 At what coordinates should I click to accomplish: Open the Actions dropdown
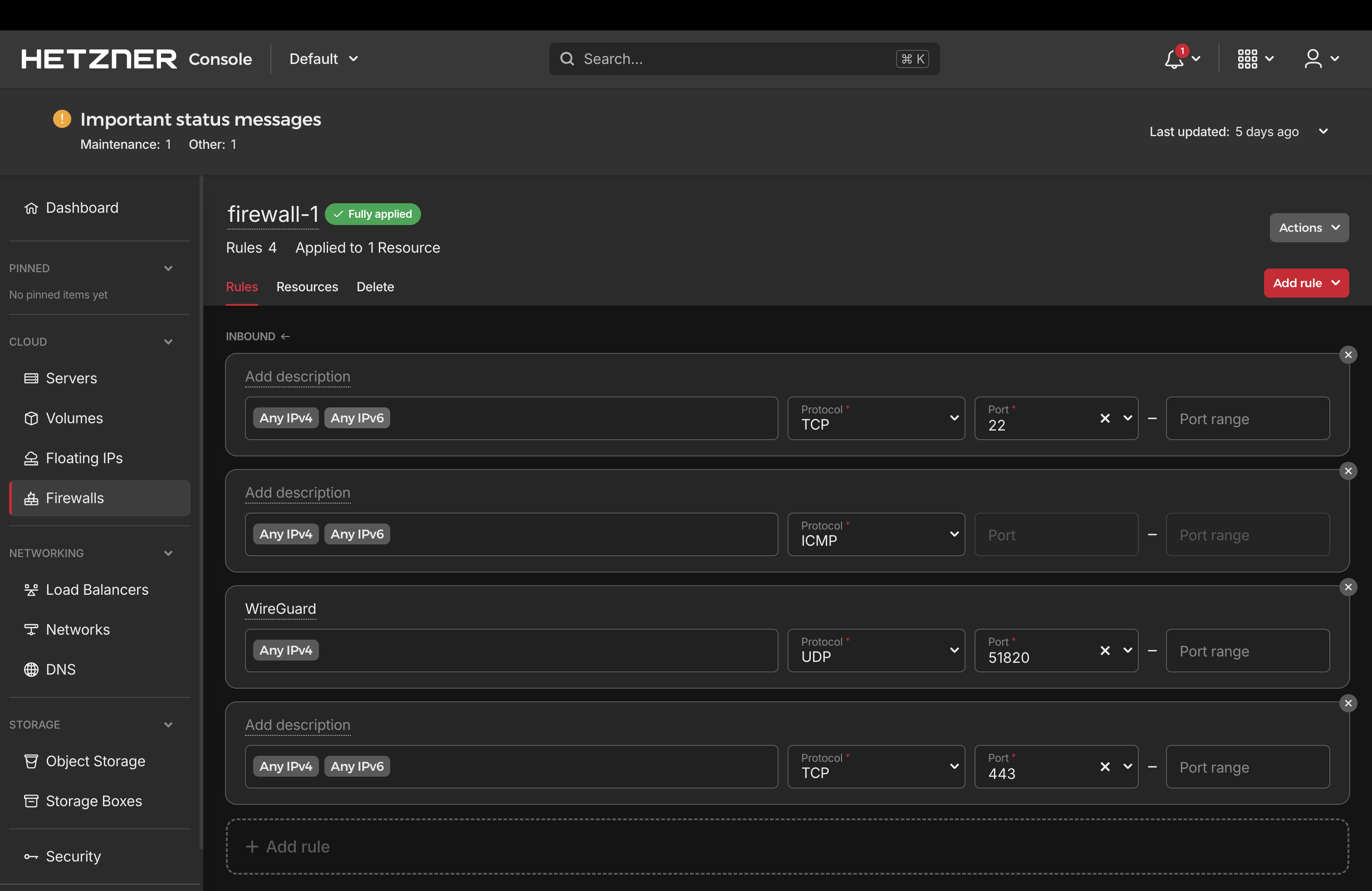[1308, 227]
